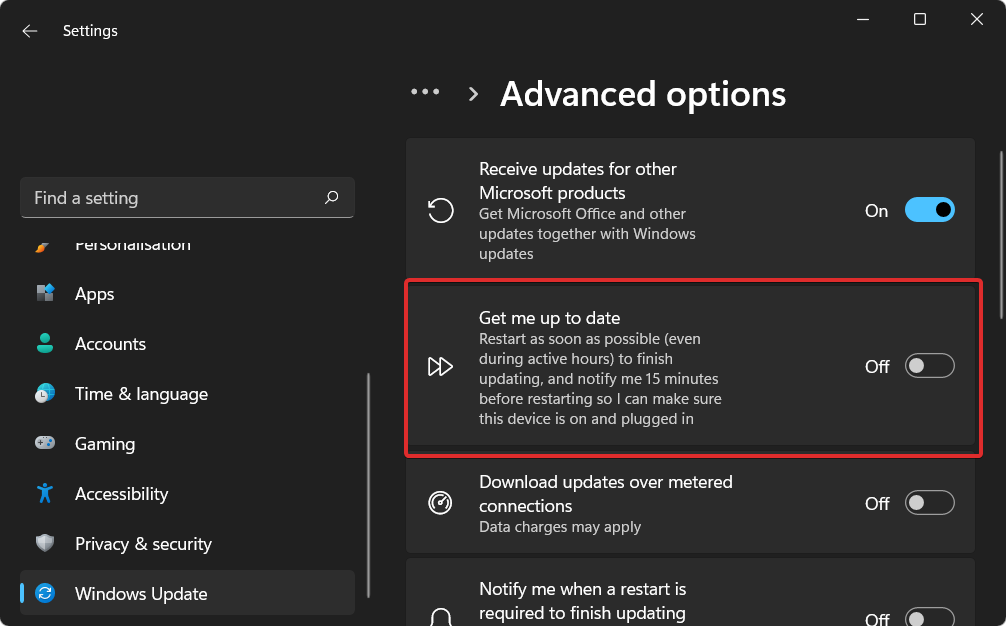This screenshot has height=626, width=1006.
Task: Click 'Get Microsoft Office and other updates' description
Action: click(587, 233)
